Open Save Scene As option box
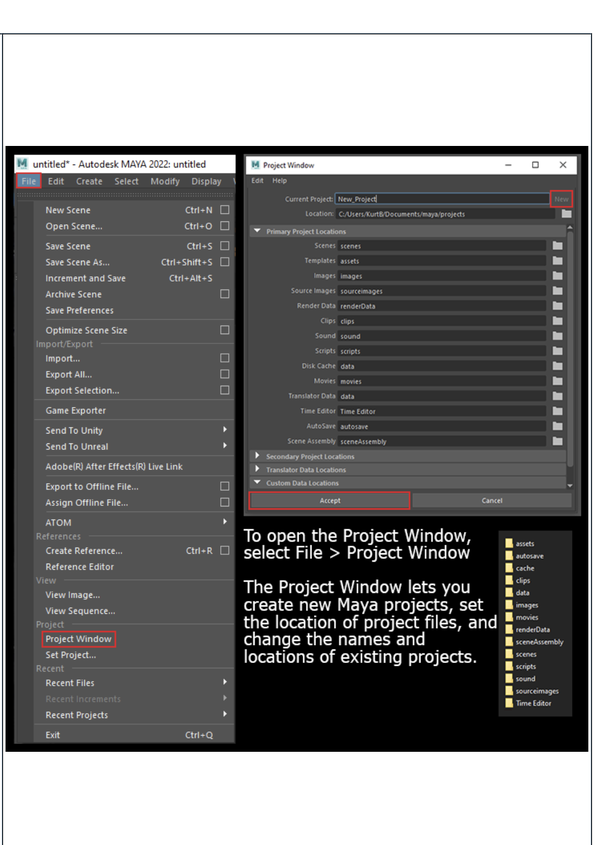Screen dimensions: 600x845 [225, 262]
